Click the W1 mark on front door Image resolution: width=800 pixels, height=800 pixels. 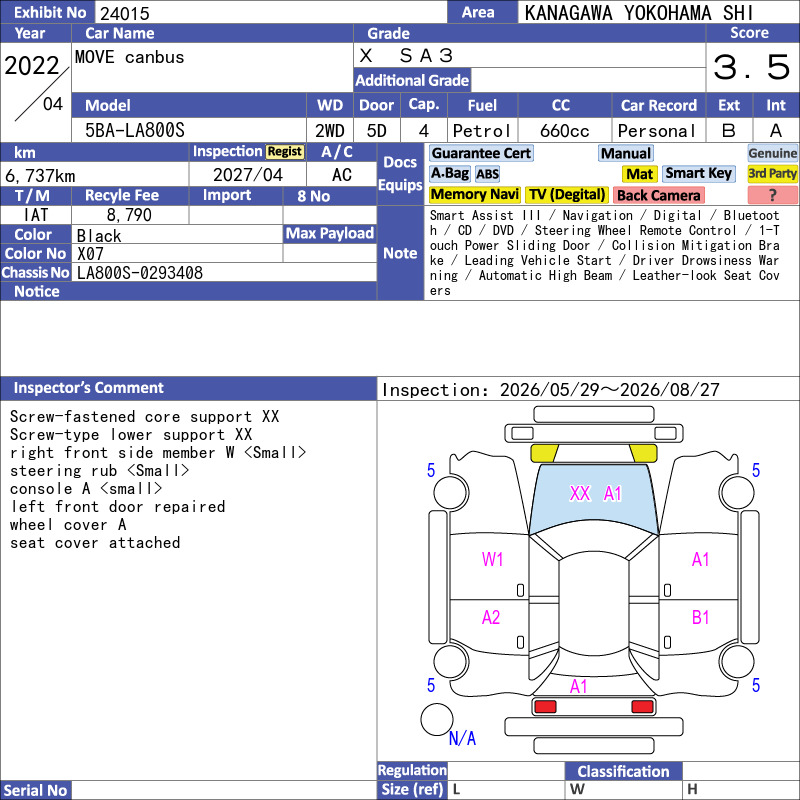[x=492, y=559]
